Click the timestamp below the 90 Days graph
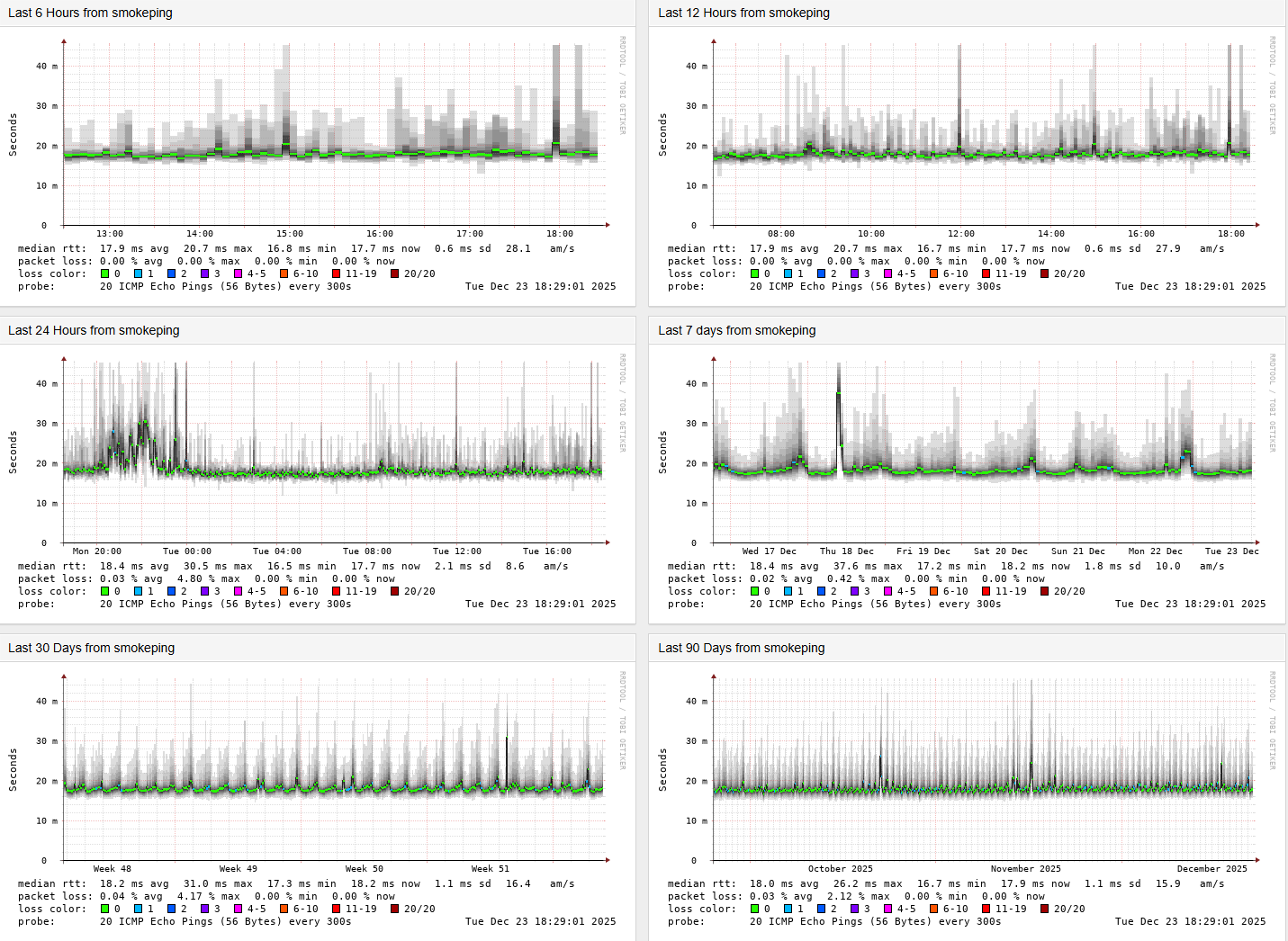 (x=1190, y=921)
